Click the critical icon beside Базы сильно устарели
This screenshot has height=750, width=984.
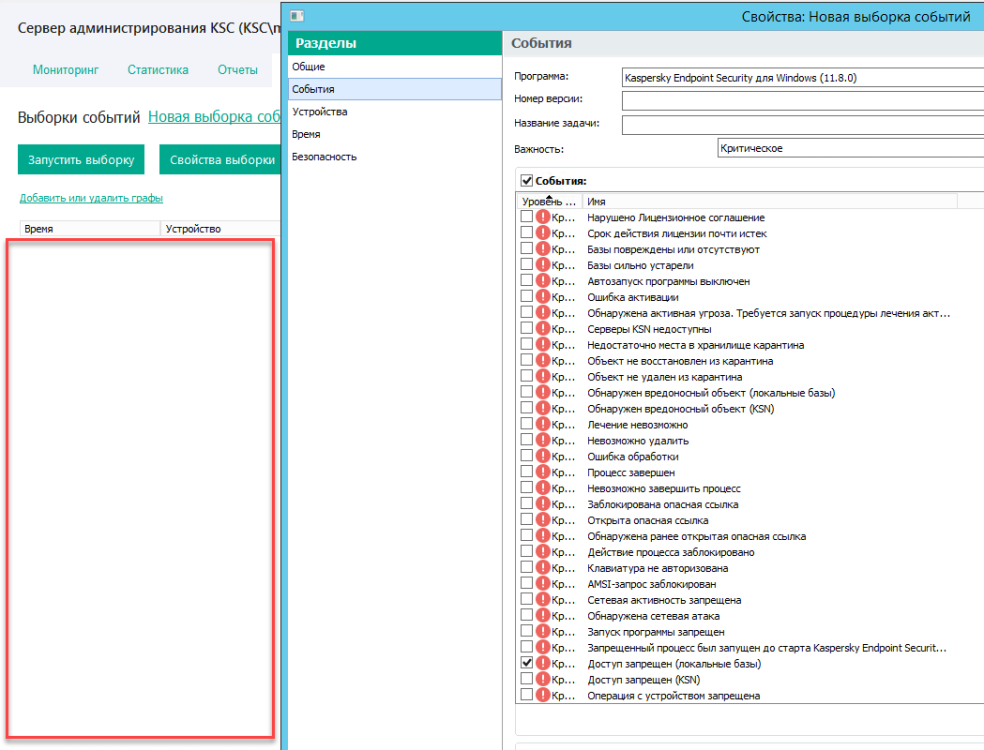click(x=543, y=265)
